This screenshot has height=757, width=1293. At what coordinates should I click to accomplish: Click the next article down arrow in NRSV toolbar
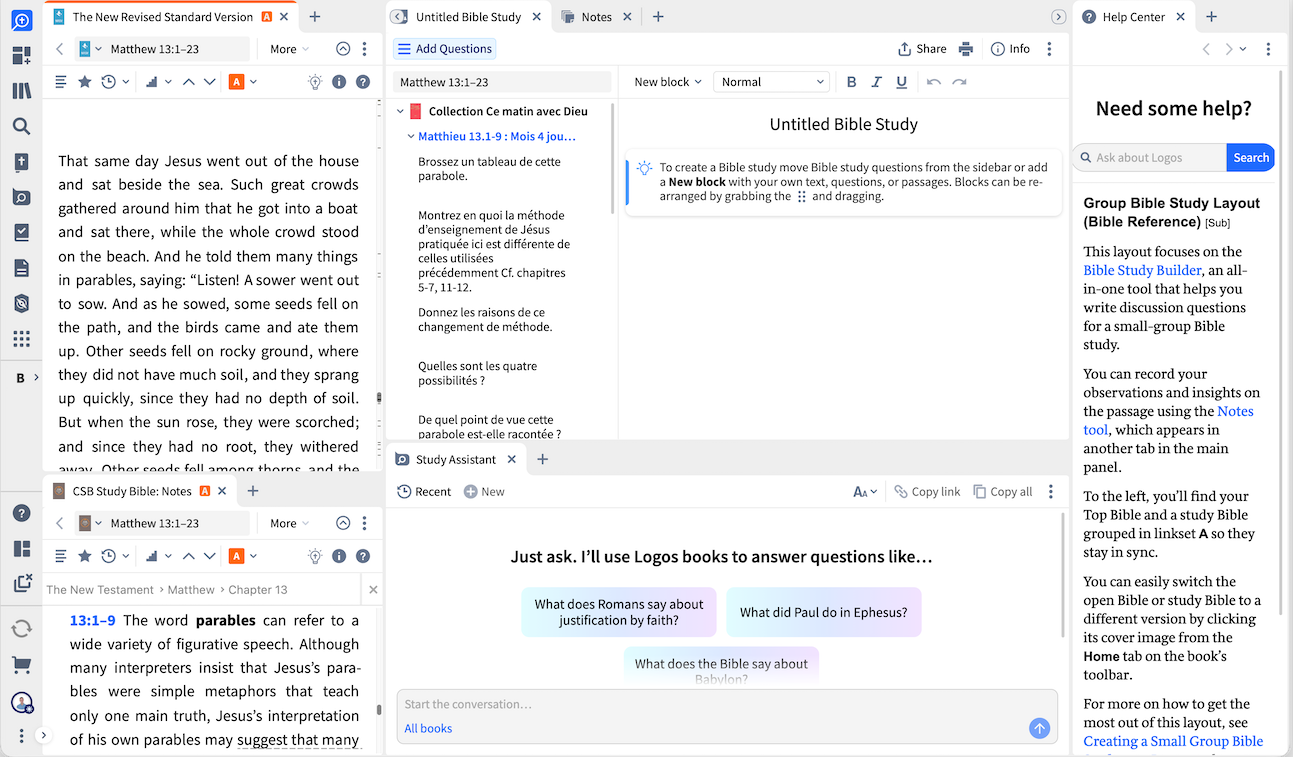(x=209, y=82)
